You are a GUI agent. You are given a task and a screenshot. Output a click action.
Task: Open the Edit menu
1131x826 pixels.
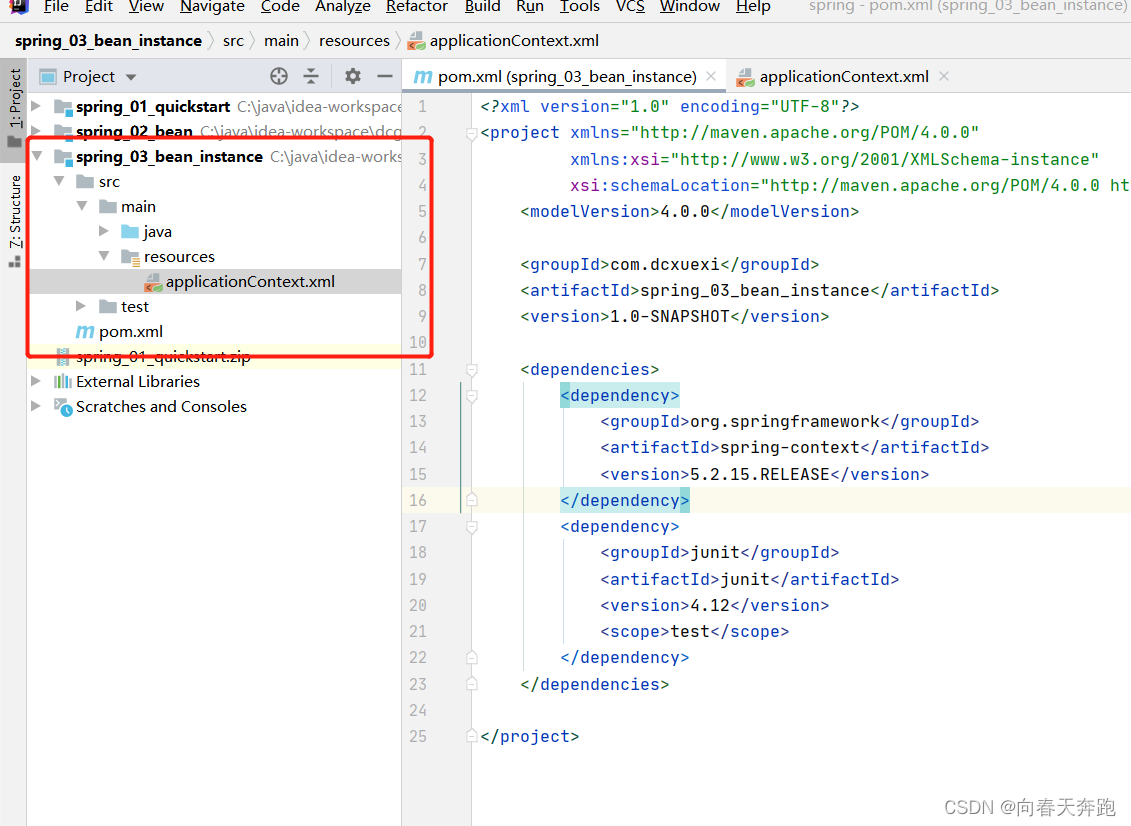pos(98,6)
